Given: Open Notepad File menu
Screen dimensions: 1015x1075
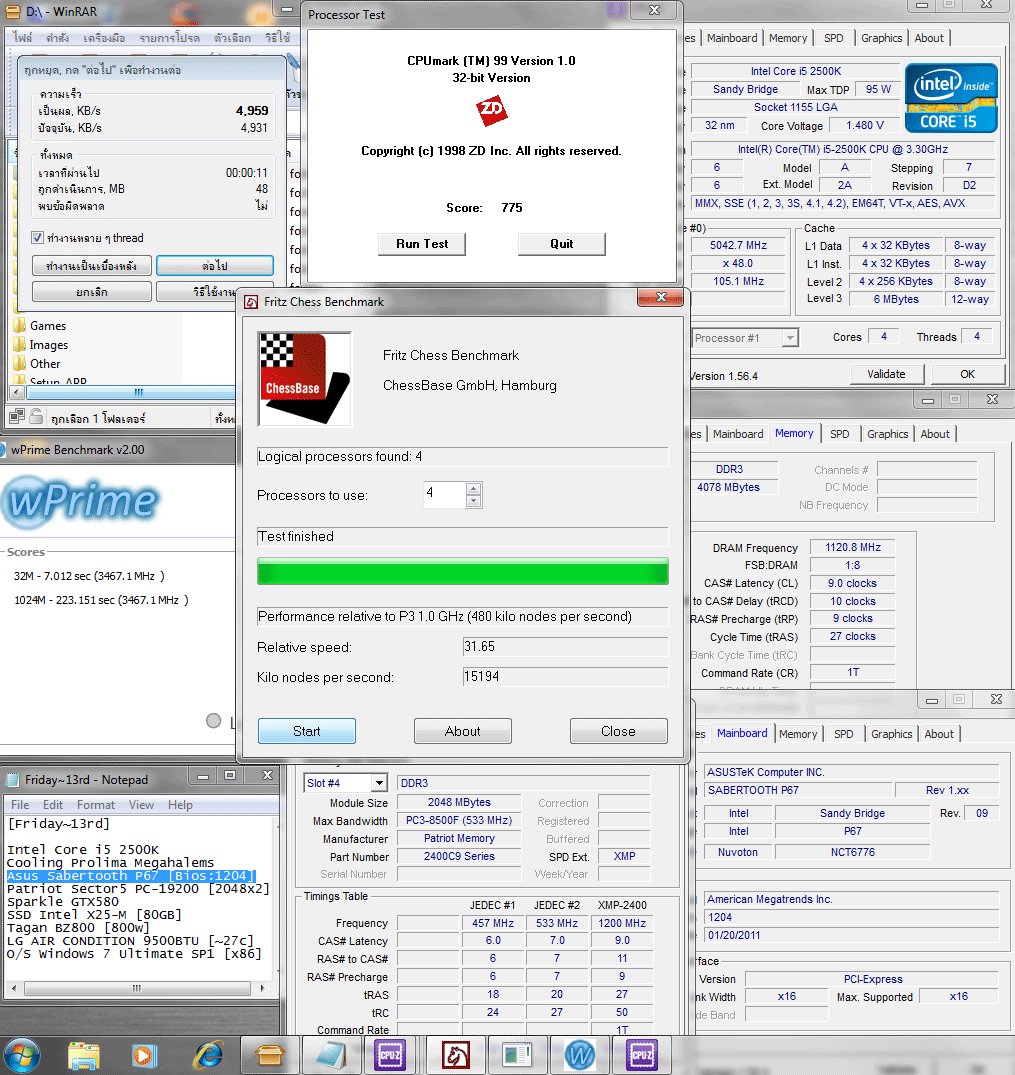Looking at the screenshot, I should (x=20, y=805).
